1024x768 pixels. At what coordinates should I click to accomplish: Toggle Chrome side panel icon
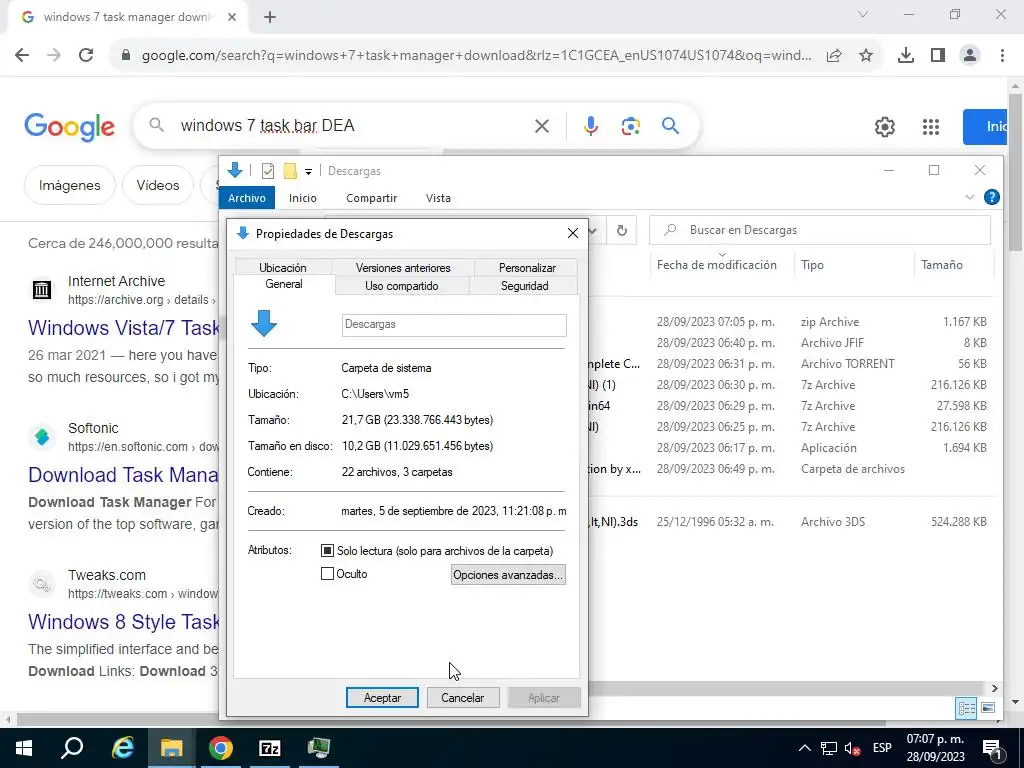pos(938,56)
